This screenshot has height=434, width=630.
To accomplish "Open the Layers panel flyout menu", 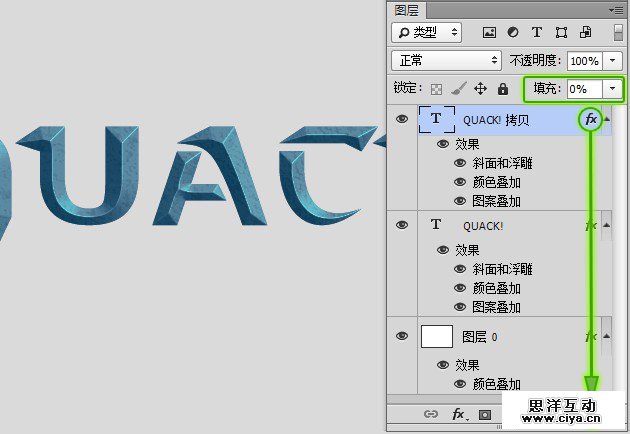I will [616, 10].
